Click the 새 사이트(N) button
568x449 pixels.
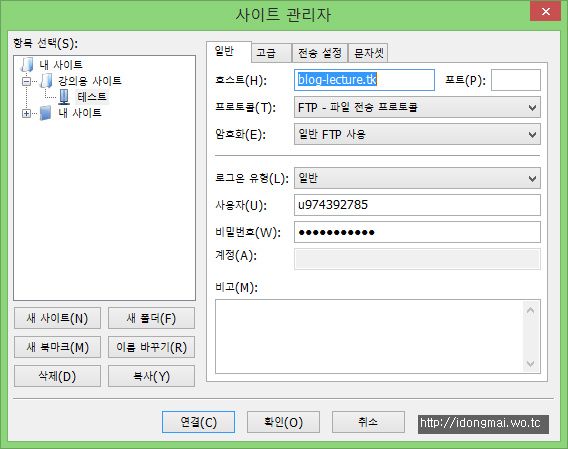pos(57,318)
